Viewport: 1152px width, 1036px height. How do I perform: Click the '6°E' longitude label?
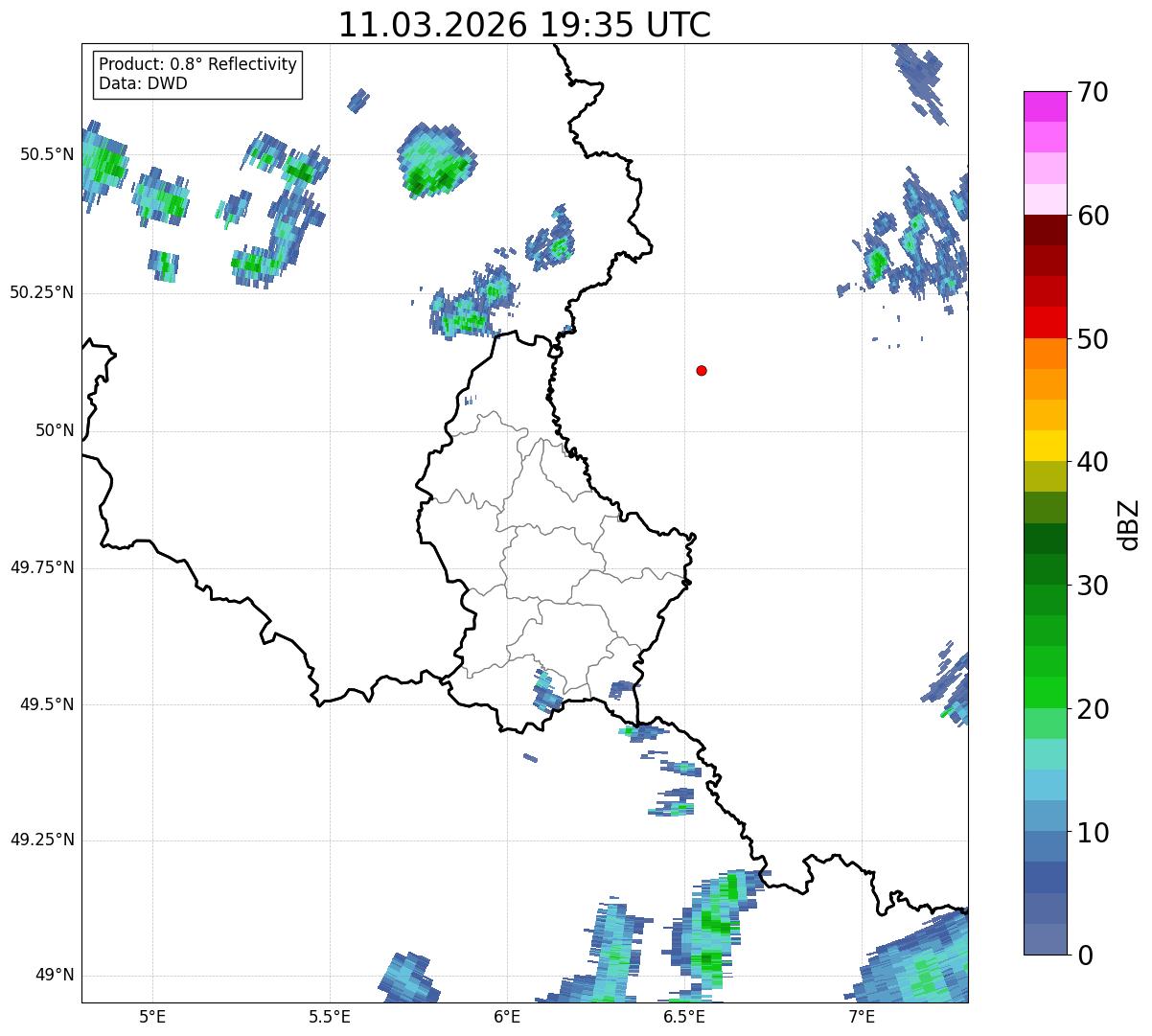(507, 1016)
